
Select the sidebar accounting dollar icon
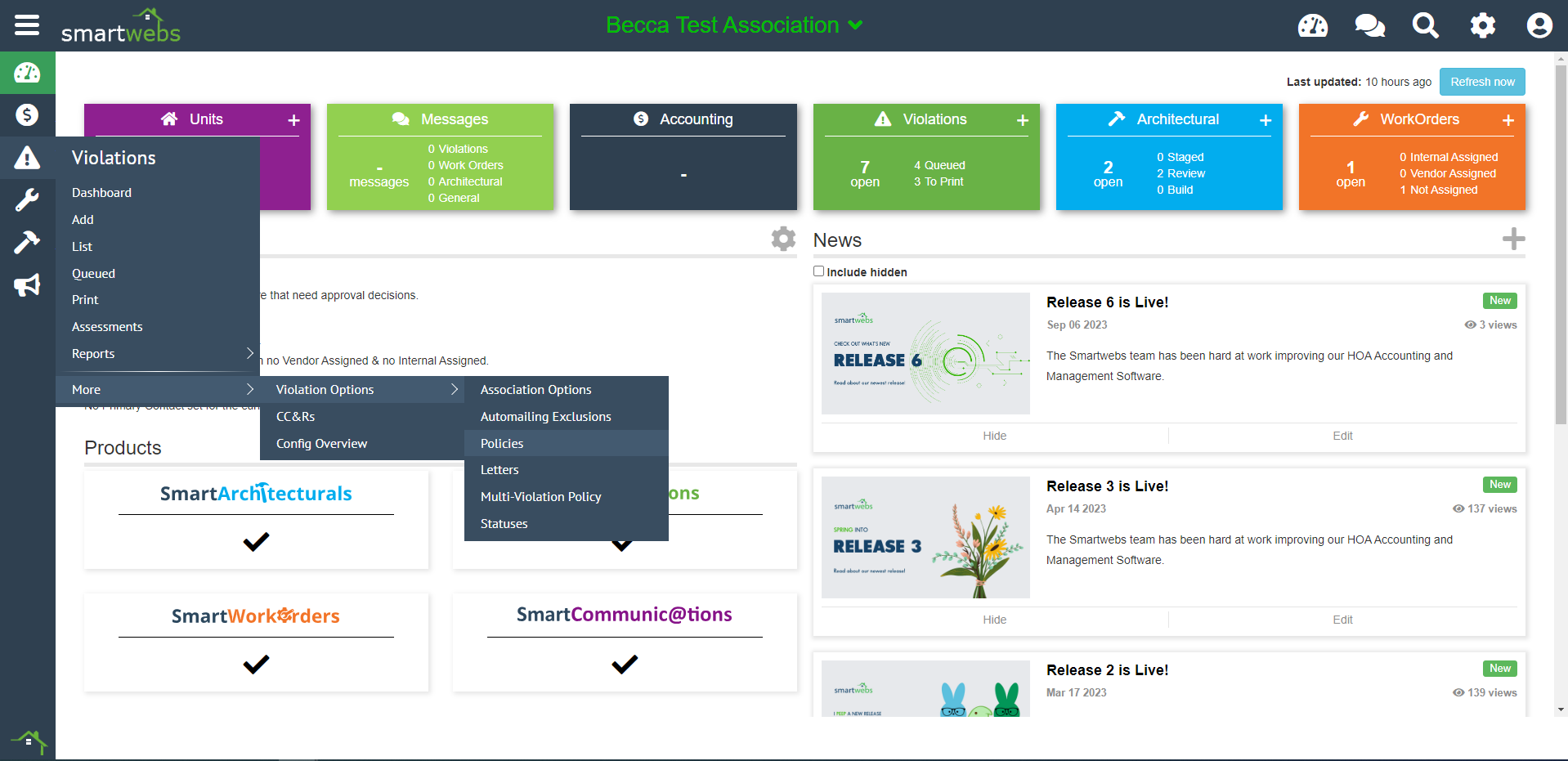(27, 114)
